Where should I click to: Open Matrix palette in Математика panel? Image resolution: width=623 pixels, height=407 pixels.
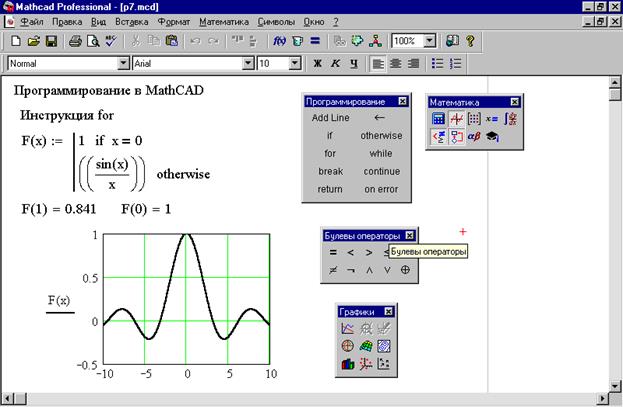tap(474, 118)
